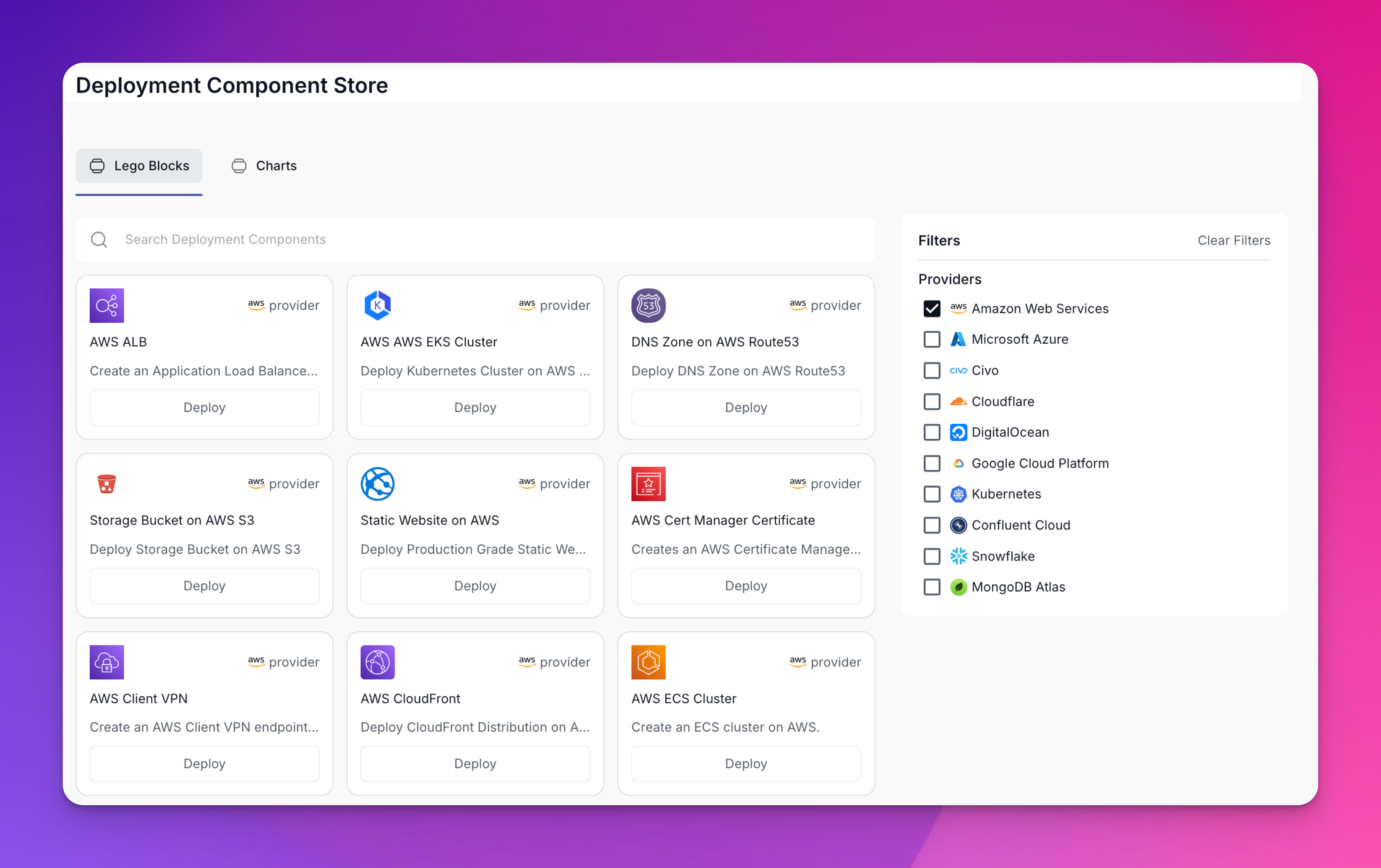1381x868 pixels.
Task: Click the Clear Filters link
Action: click(x=1233, y=241)
